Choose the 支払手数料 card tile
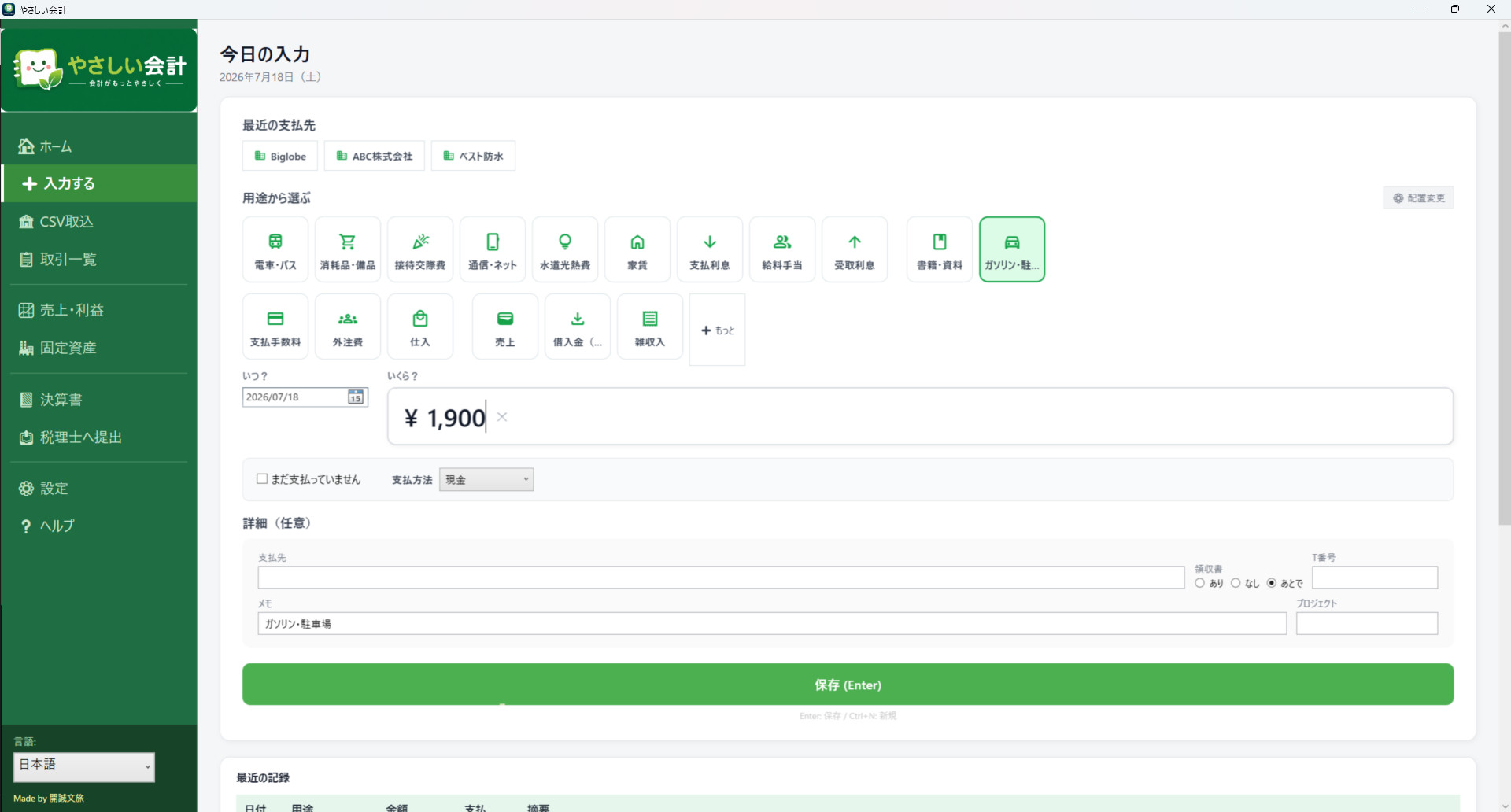The width and height of the screenshot is (1511, 812). [x=275, y=327]
